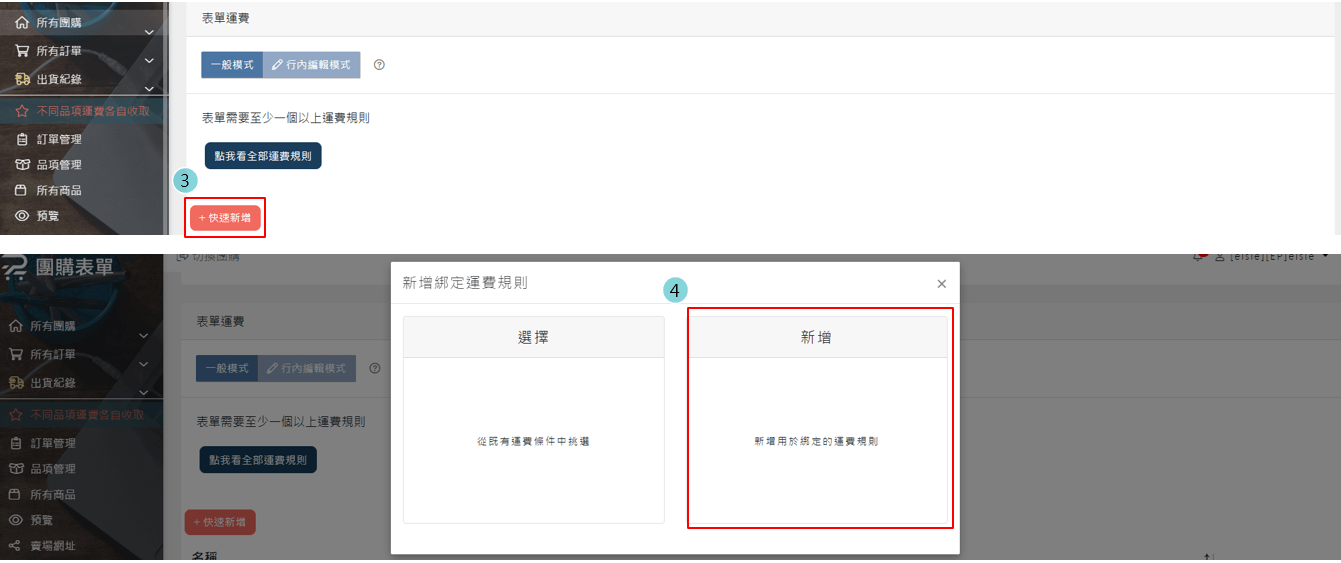Click the eye icon for 預覽 in upper sidebar

[x=21, y=215]
